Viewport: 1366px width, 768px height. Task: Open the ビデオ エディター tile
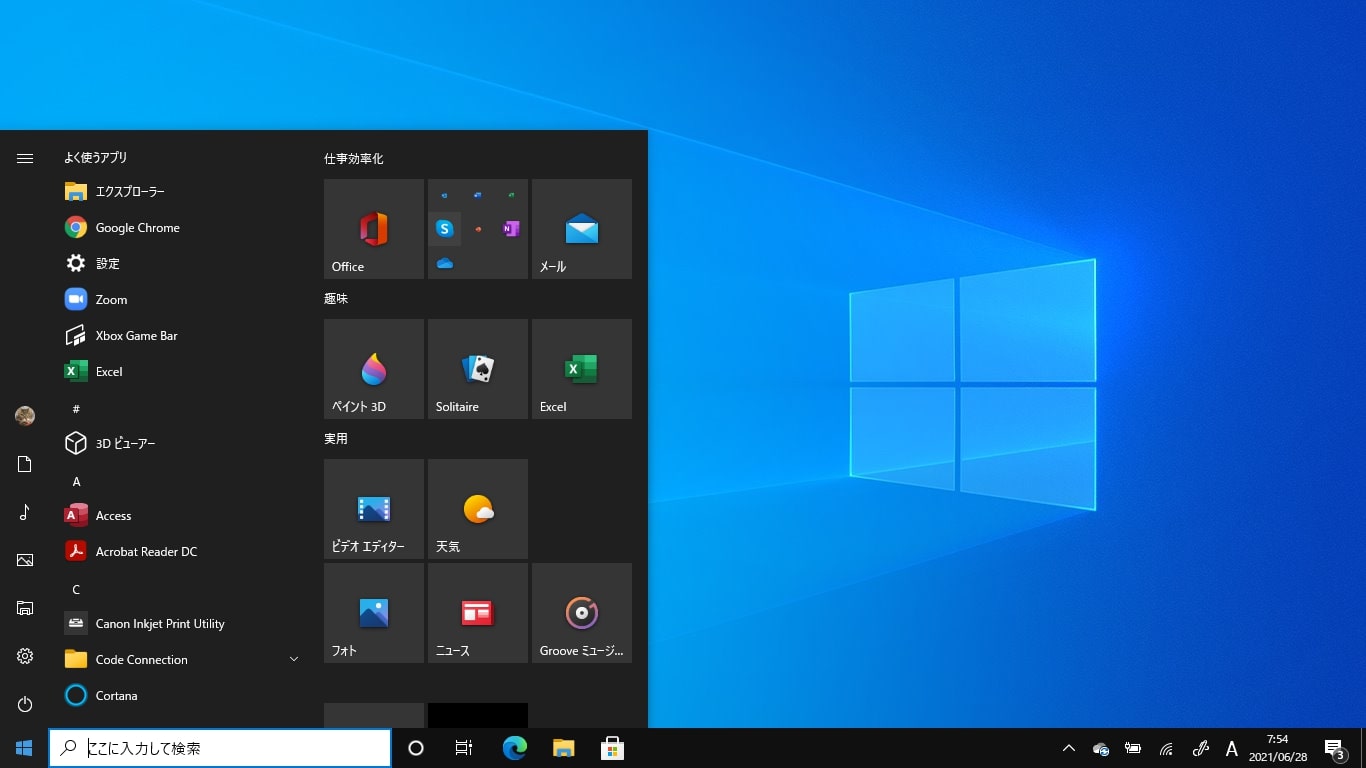374,509
